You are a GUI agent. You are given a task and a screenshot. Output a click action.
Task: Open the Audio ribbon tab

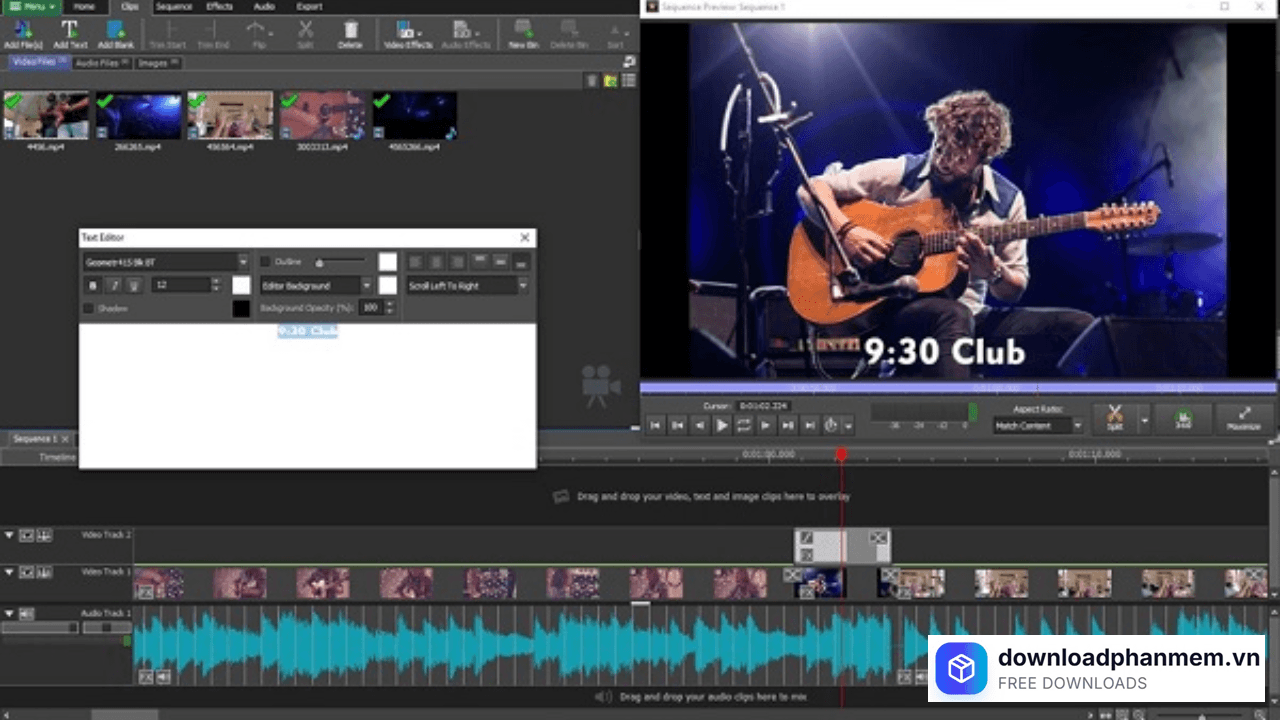click(x=264, y=6)
